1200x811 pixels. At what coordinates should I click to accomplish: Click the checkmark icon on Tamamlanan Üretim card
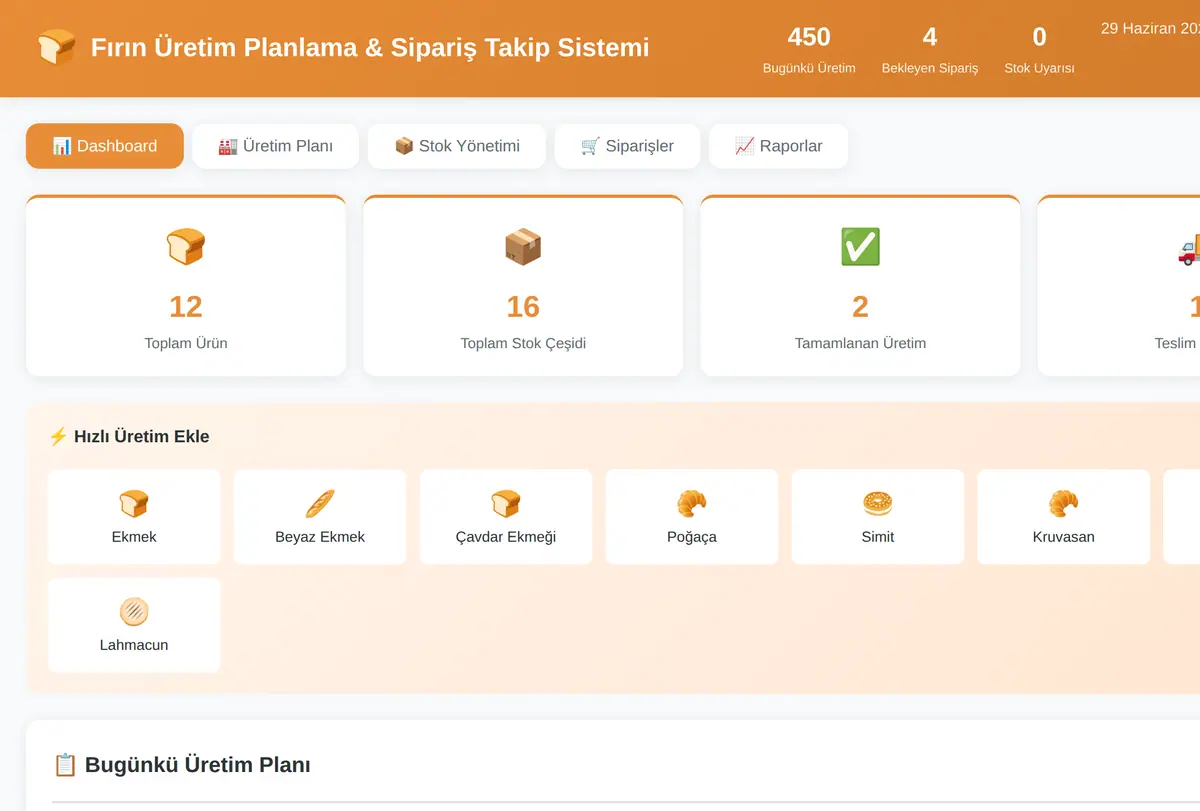click(860, 246)
